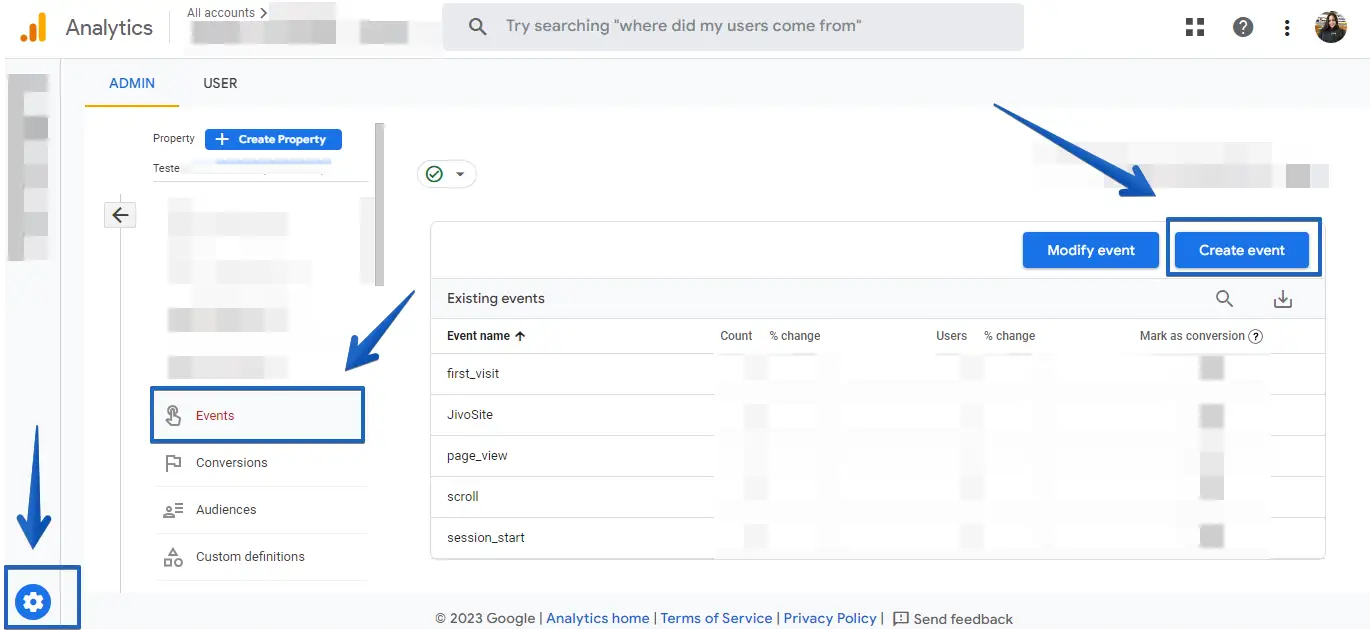Select the ADMIN tab

132,83
